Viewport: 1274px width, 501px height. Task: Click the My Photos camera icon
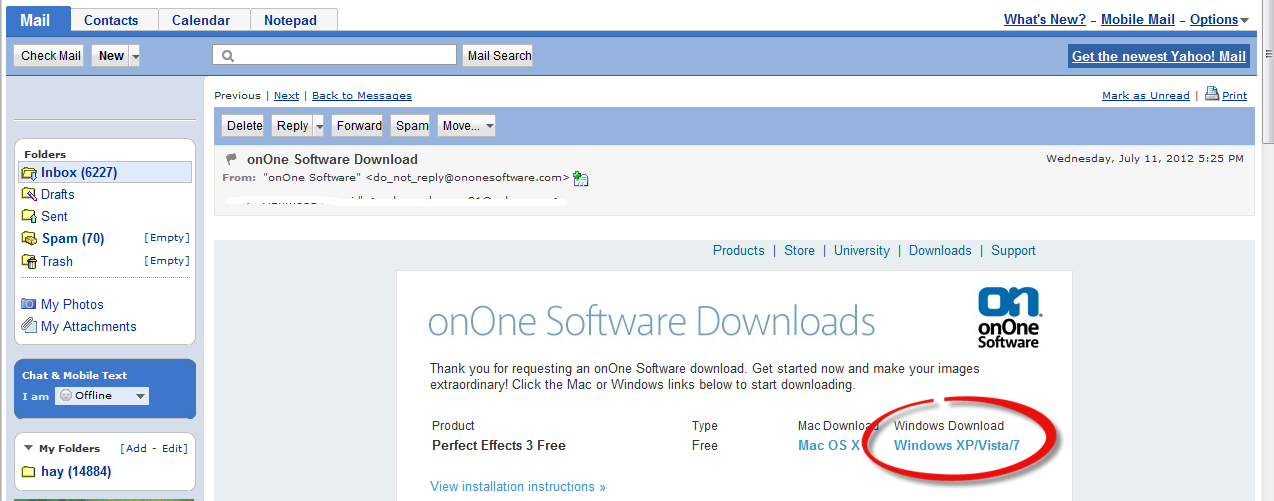[x=29, y=304]
